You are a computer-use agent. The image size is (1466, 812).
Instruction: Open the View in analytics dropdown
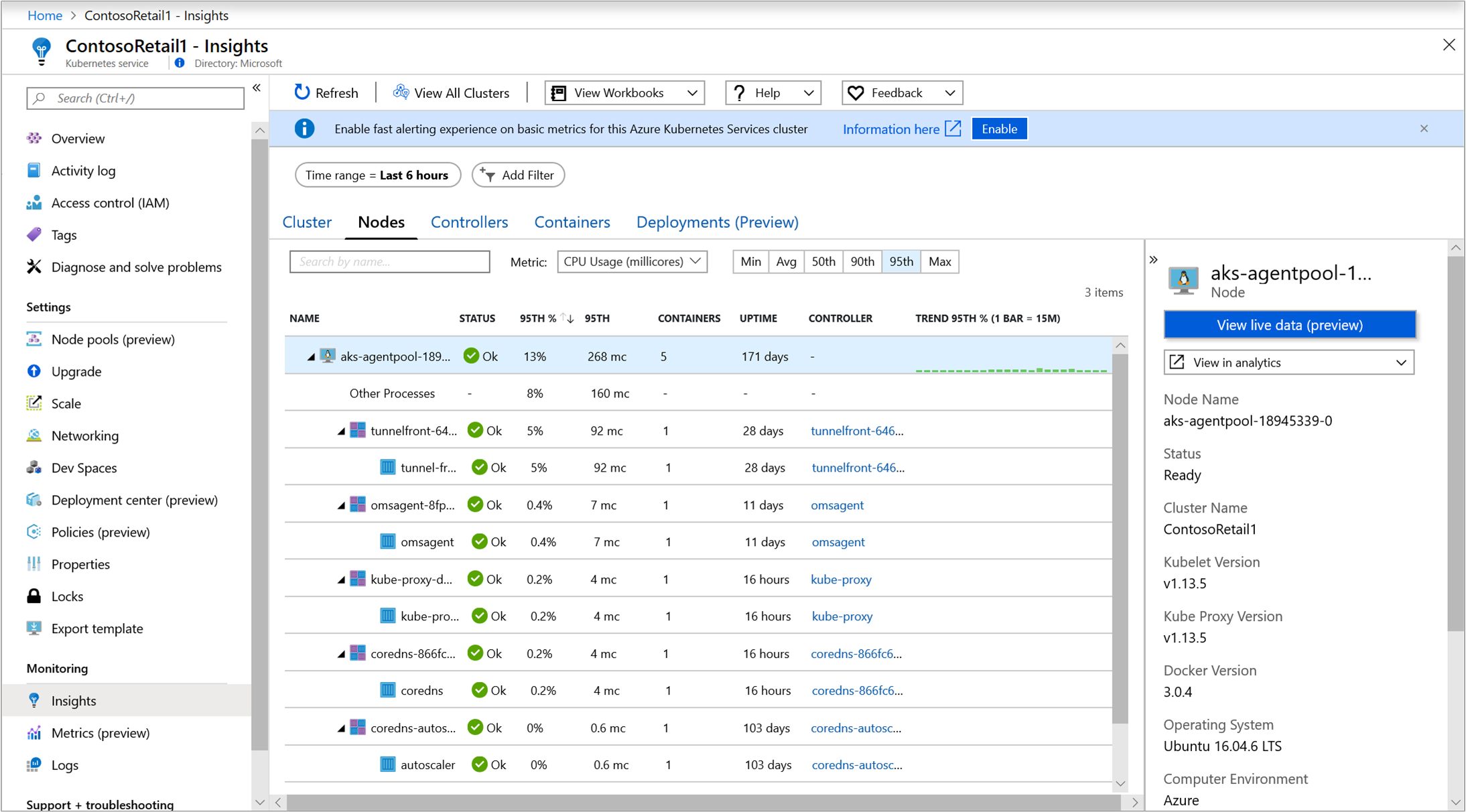[1289, 362]
